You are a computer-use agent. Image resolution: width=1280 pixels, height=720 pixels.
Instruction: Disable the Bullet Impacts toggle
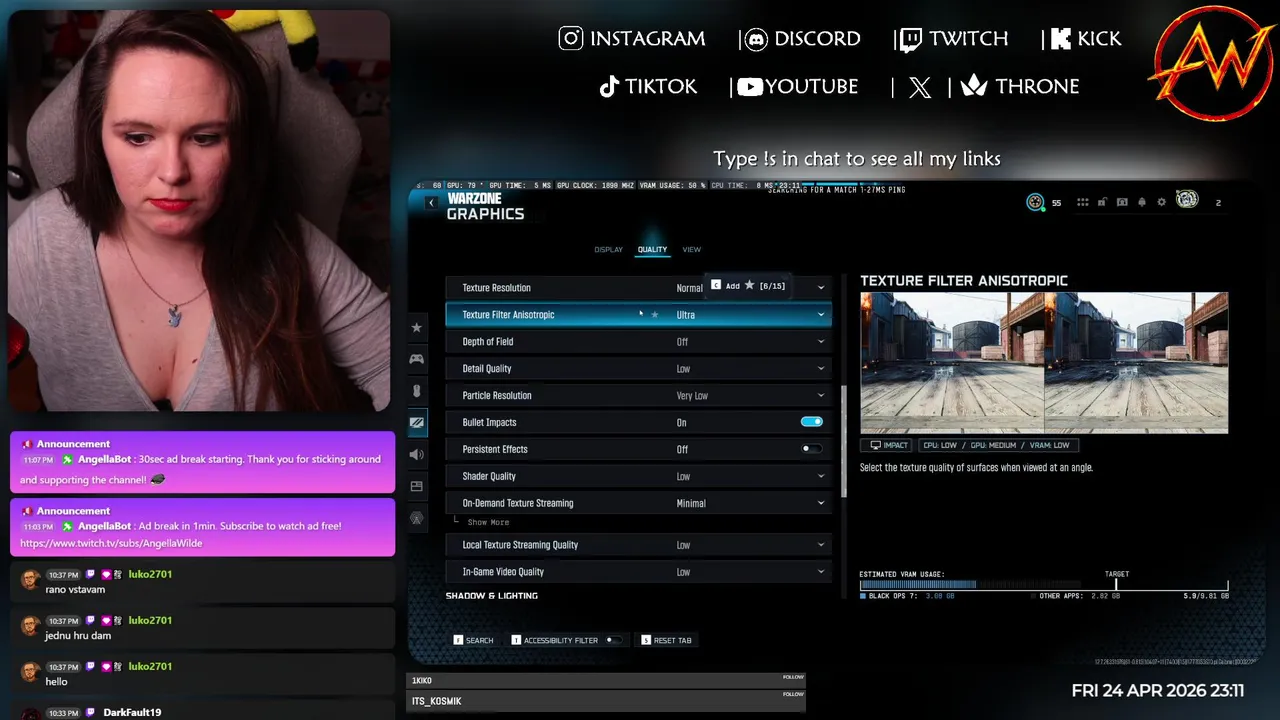(812, 422)
